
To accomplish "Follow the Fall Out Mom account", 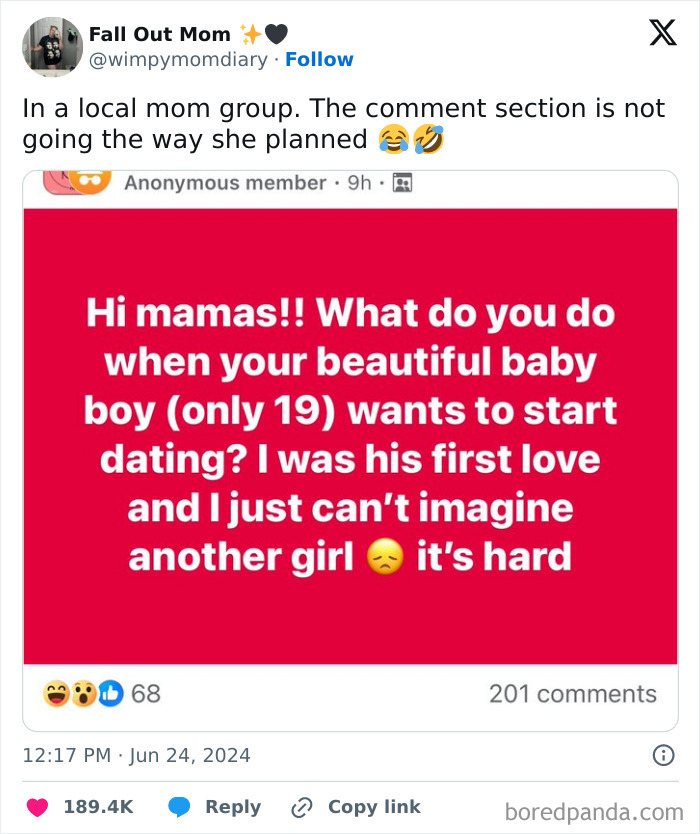I will click(x=320, y=59).
